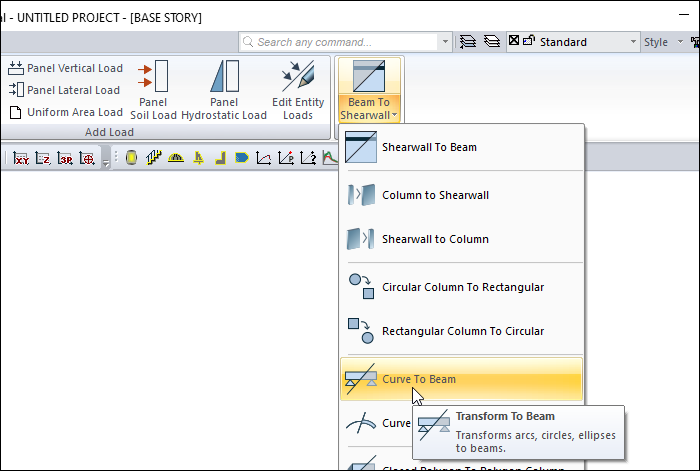Click the plain layer stack icon
Viewport: 700px width, 471px height.
tap(492, 42)
